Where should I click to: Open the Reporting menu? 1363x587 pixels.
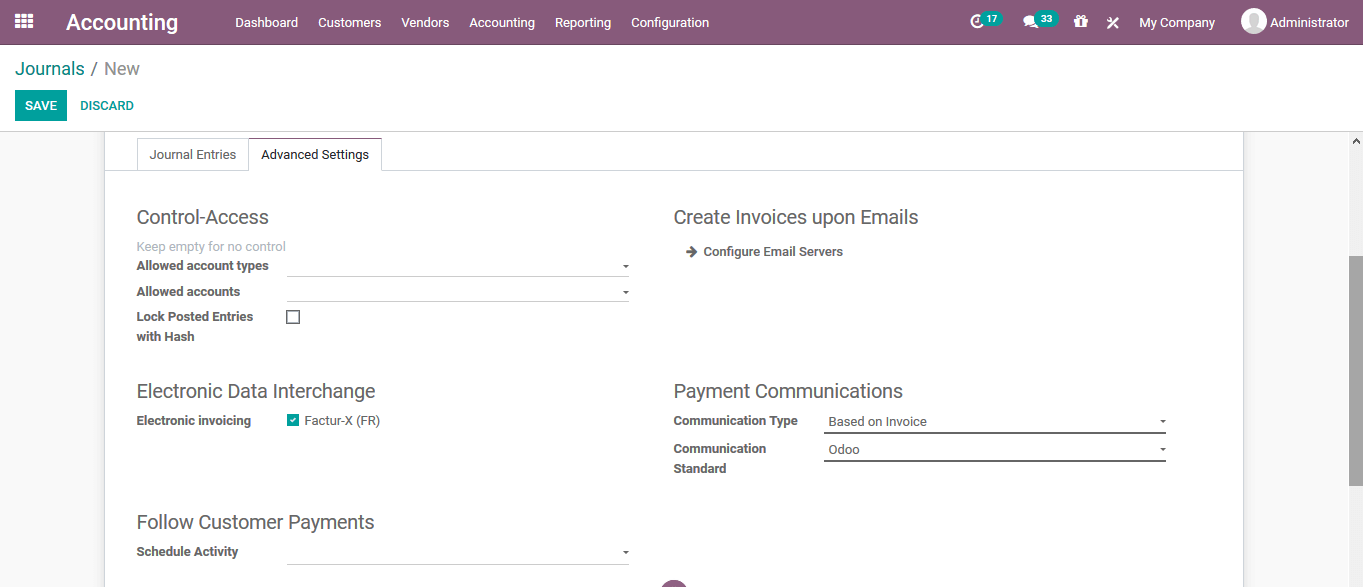tap(583, 22)
